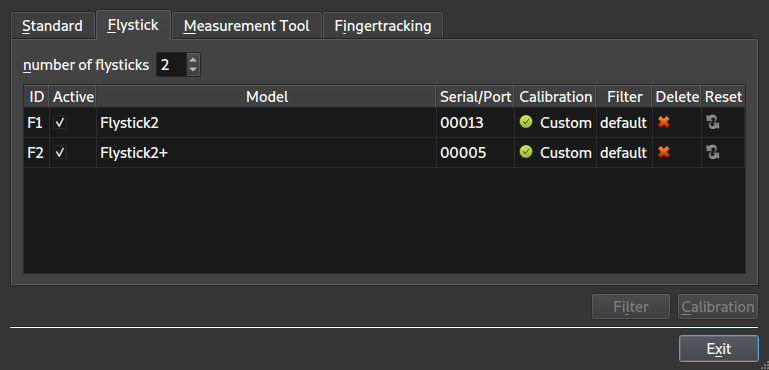Click the Calibration column header

pyautogui.click(x=556, y=97)
